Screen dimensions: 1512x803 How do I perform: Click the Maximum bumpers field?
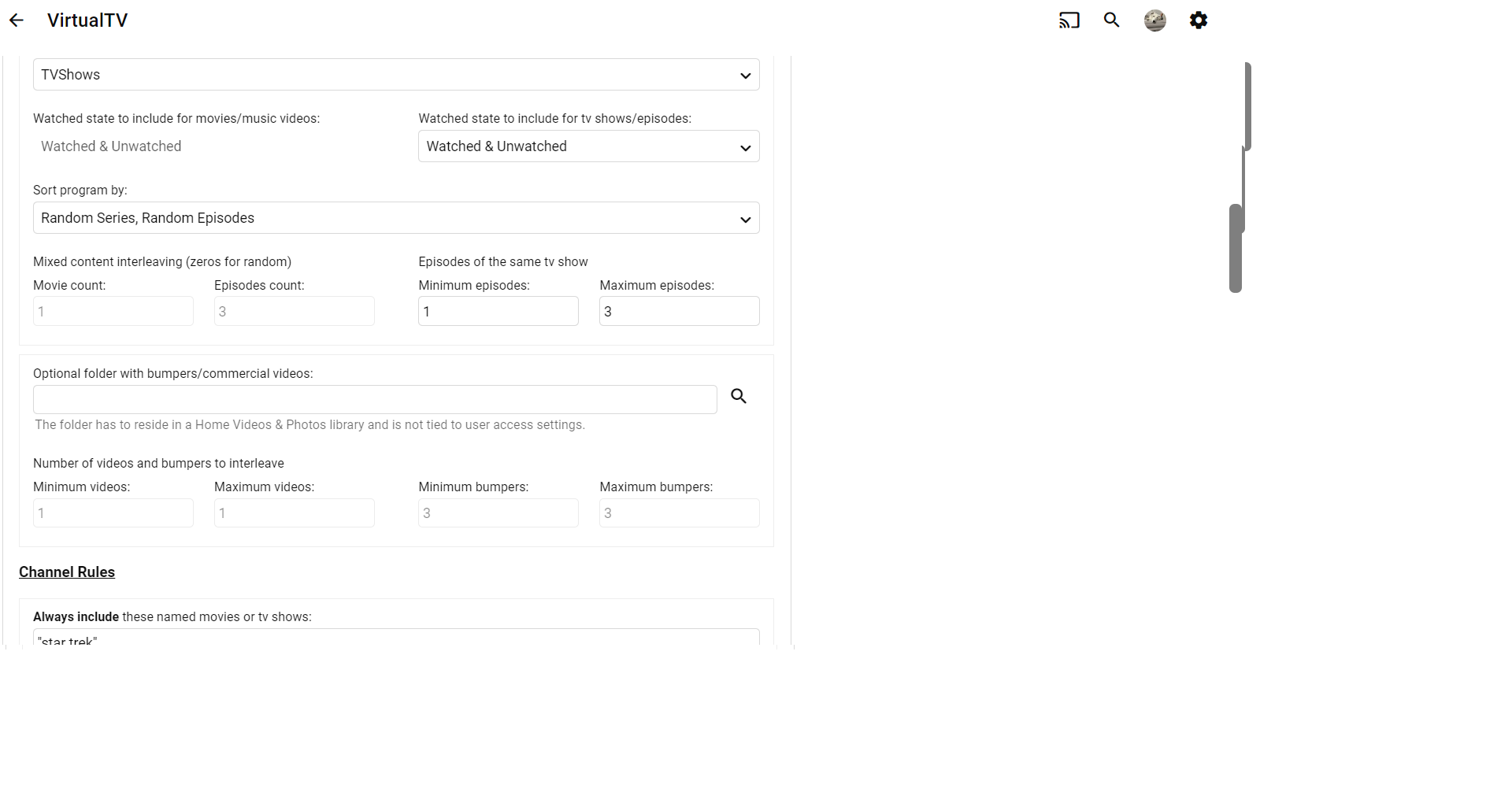pyautogui.click(x=679, y=513)
